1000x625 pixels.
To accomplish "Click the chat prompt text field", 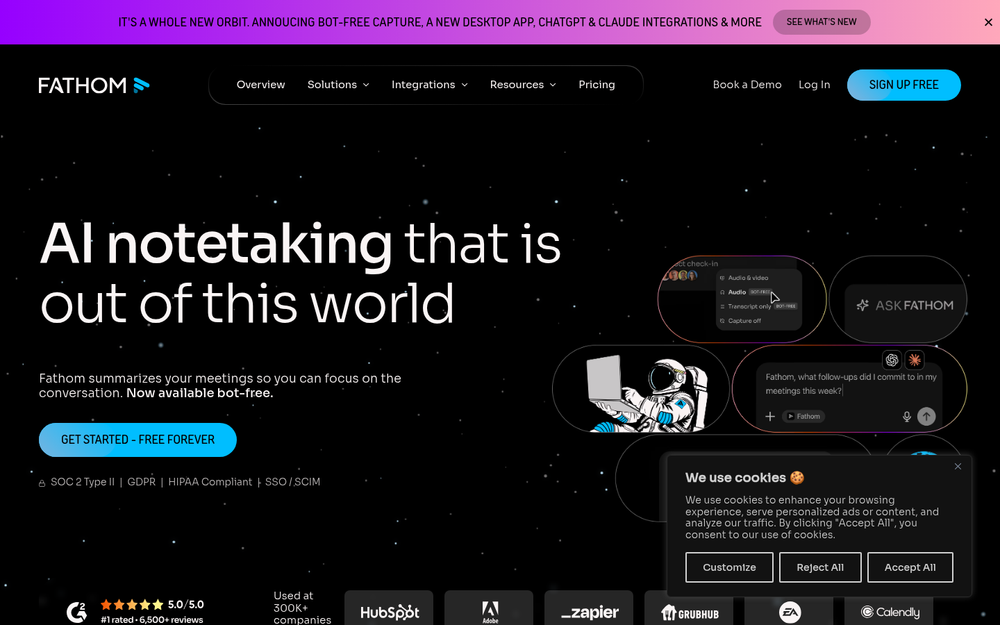I will tap(850, 383).
